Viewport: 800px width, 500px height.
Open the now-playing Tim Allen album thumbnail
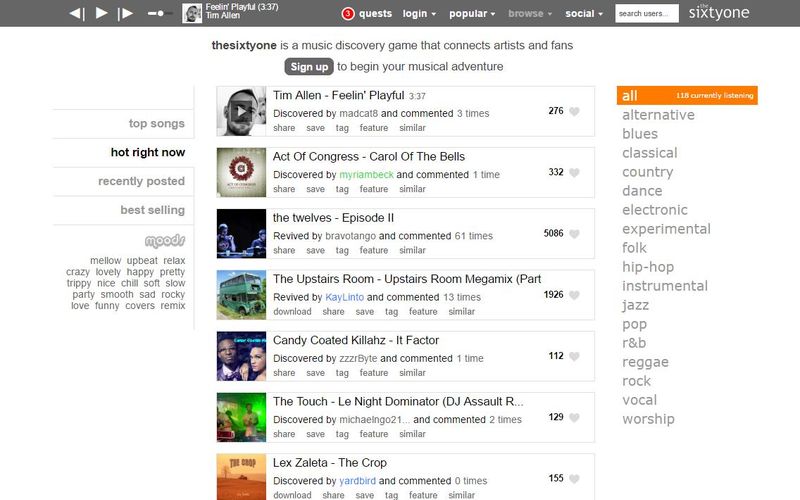(192, 13)
